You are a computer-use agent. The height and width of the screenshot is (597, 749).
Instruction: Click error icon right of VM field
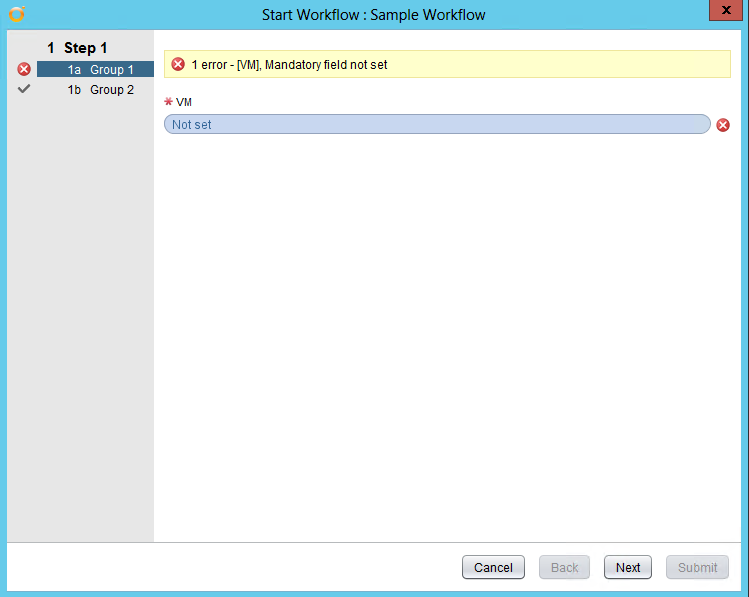pos(723,125)
